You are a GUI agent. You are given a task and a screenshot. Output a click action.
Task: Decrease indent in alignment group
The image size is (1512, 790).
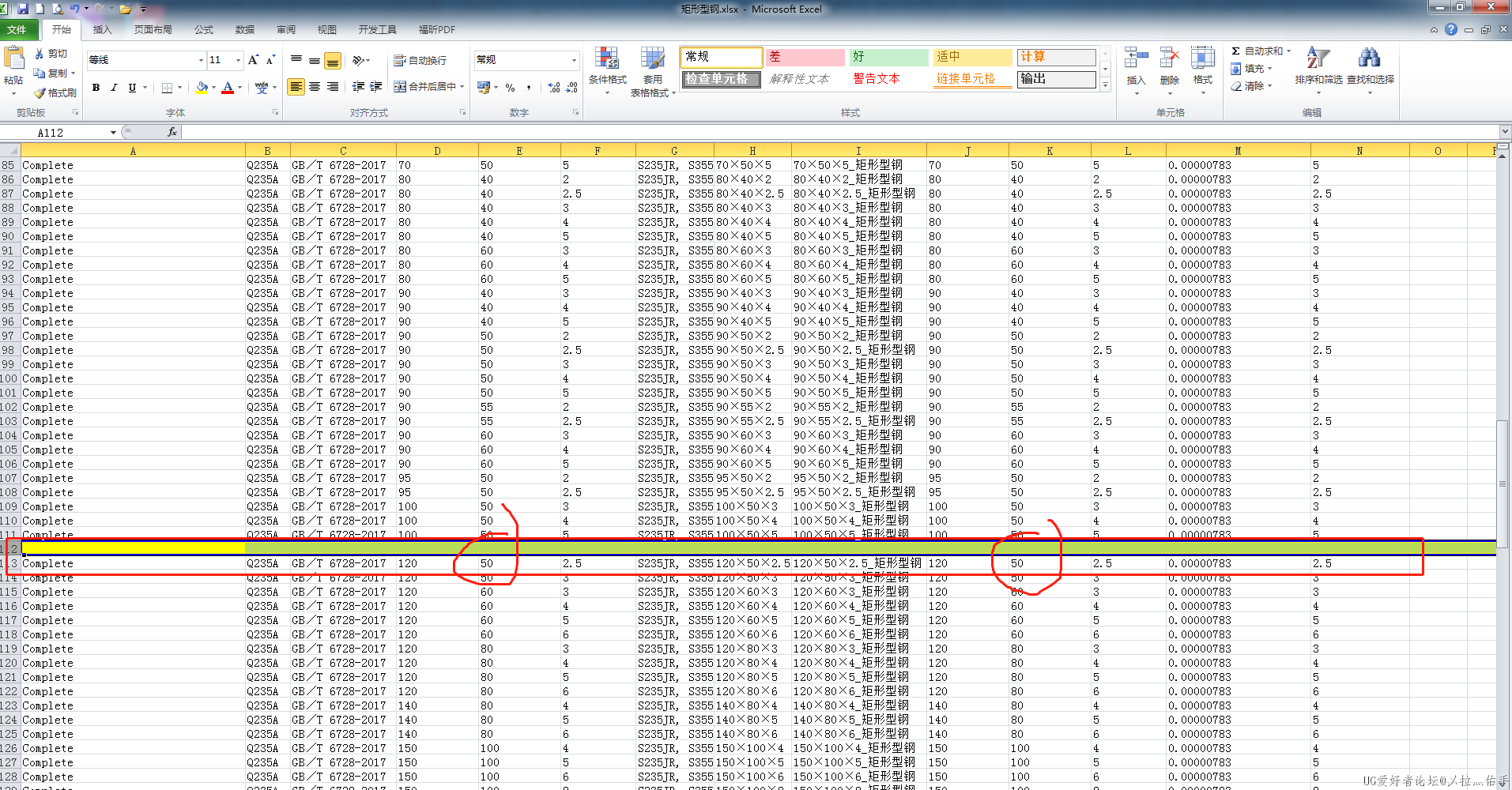358,87
